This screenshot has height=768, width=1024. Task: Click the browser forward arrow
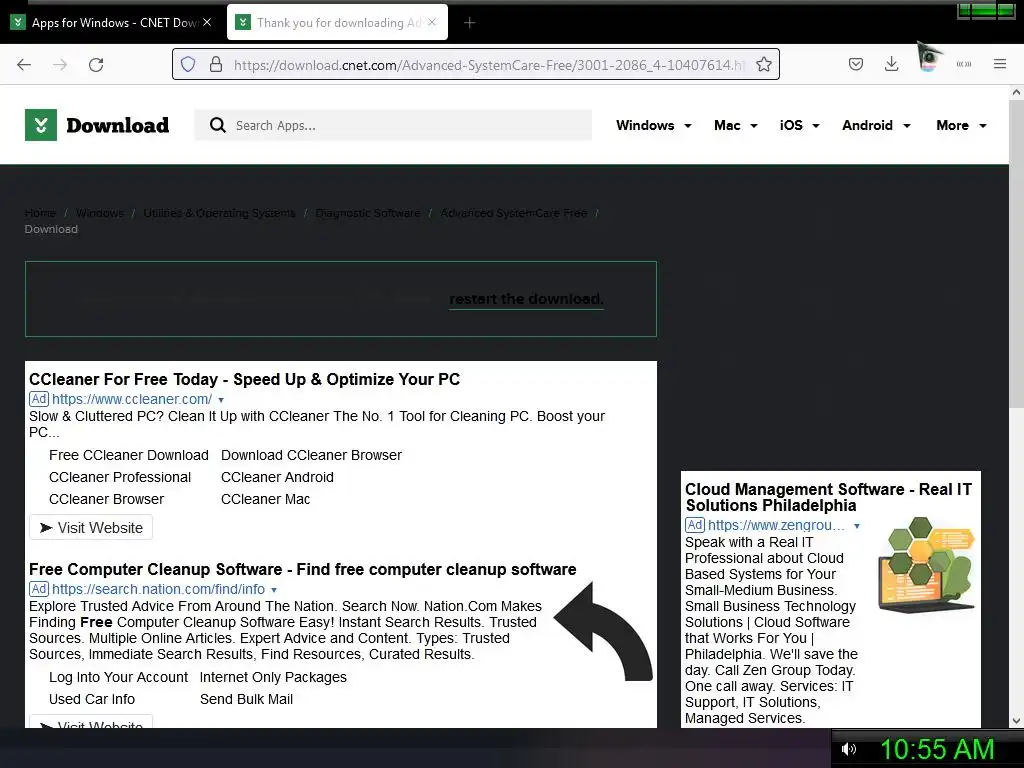click(60, 65)
